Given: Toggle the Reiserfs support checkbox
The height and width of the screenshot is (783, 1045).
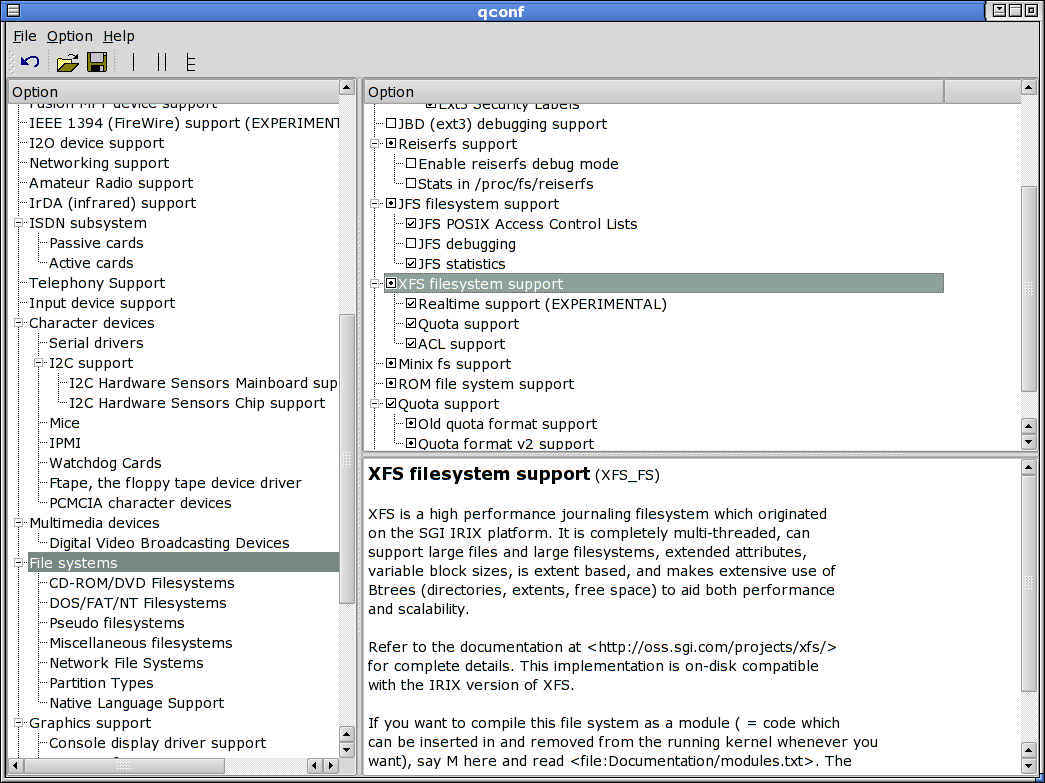Looking at the screenshot, I should pyautogui.click(x=391, y=144).
